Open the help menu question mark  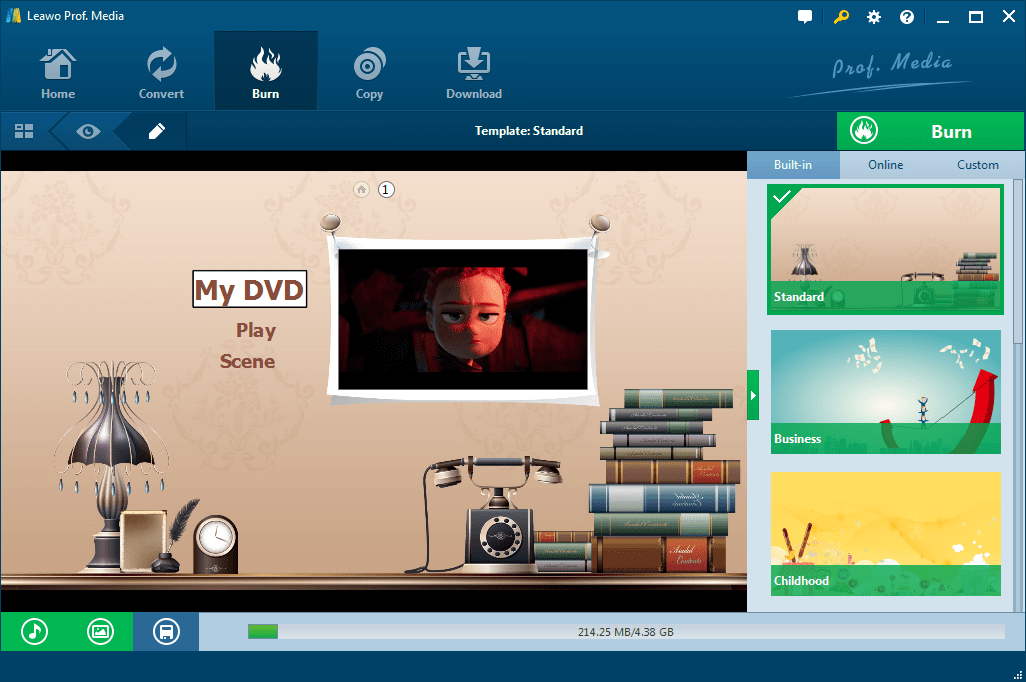point(906,16)
